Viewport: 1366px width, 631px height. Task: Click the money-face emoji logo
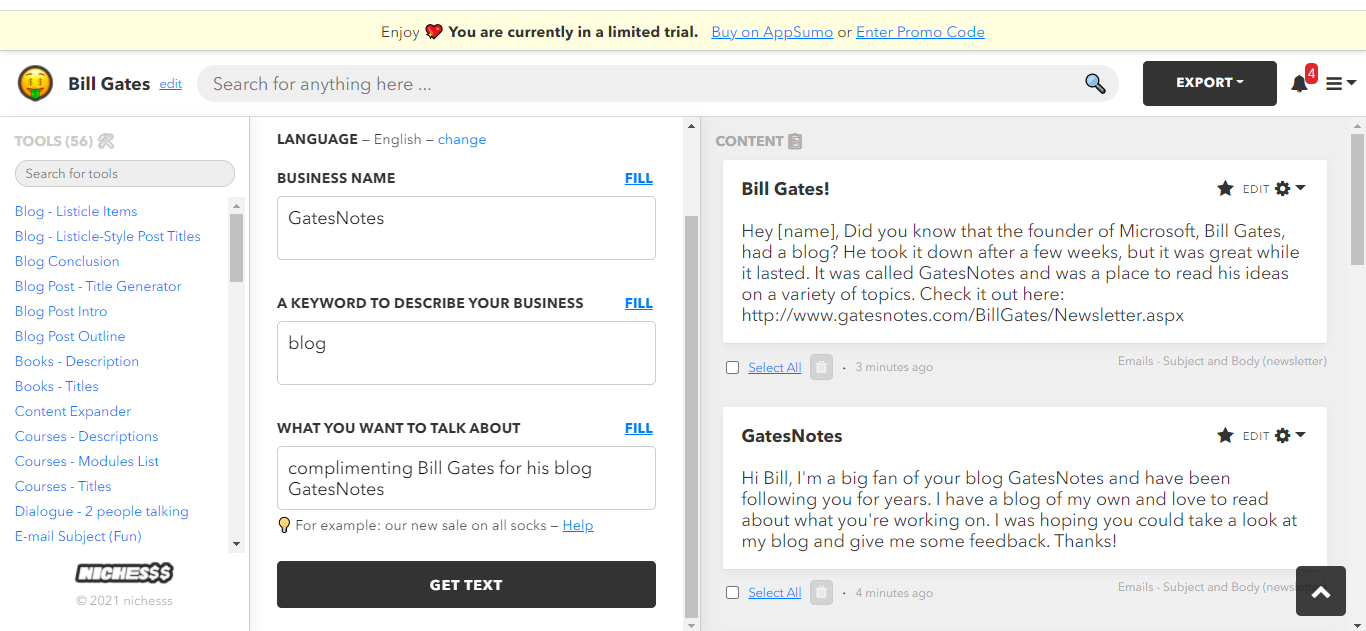(35, 83)
